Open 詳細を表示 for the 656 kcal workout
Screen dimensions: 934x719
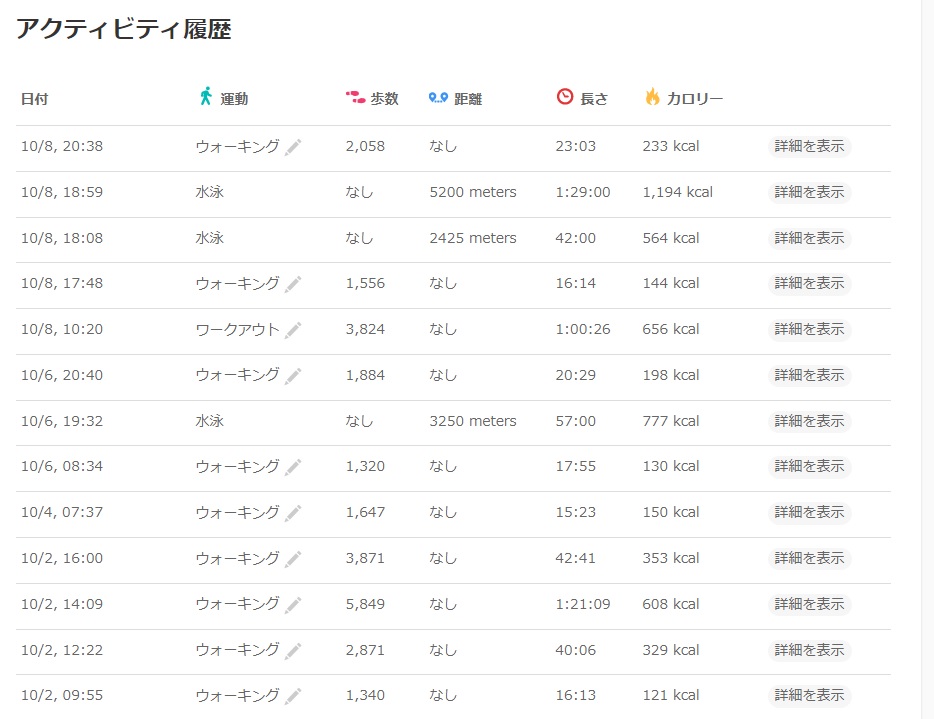810,329
